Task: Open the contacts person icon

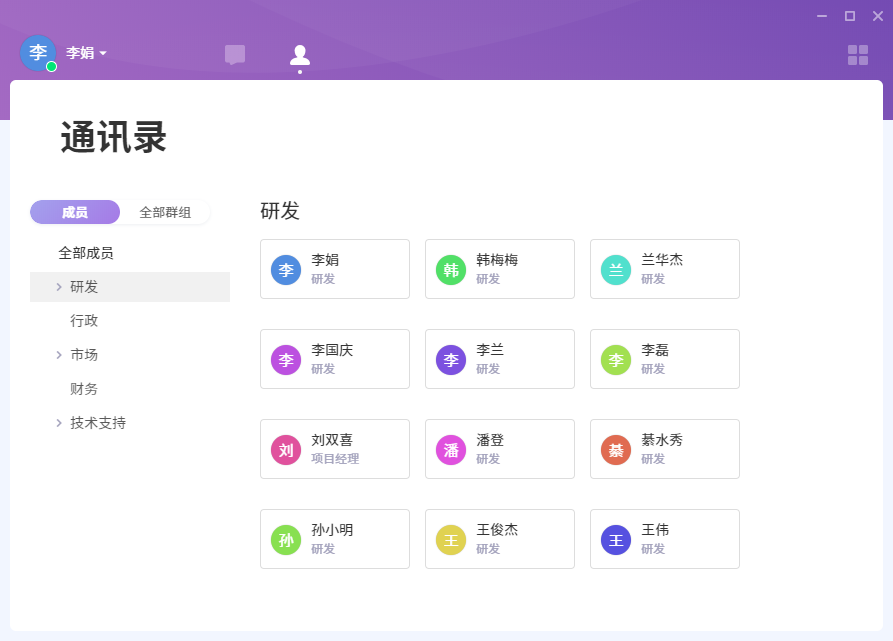Action: pos(299,55)
